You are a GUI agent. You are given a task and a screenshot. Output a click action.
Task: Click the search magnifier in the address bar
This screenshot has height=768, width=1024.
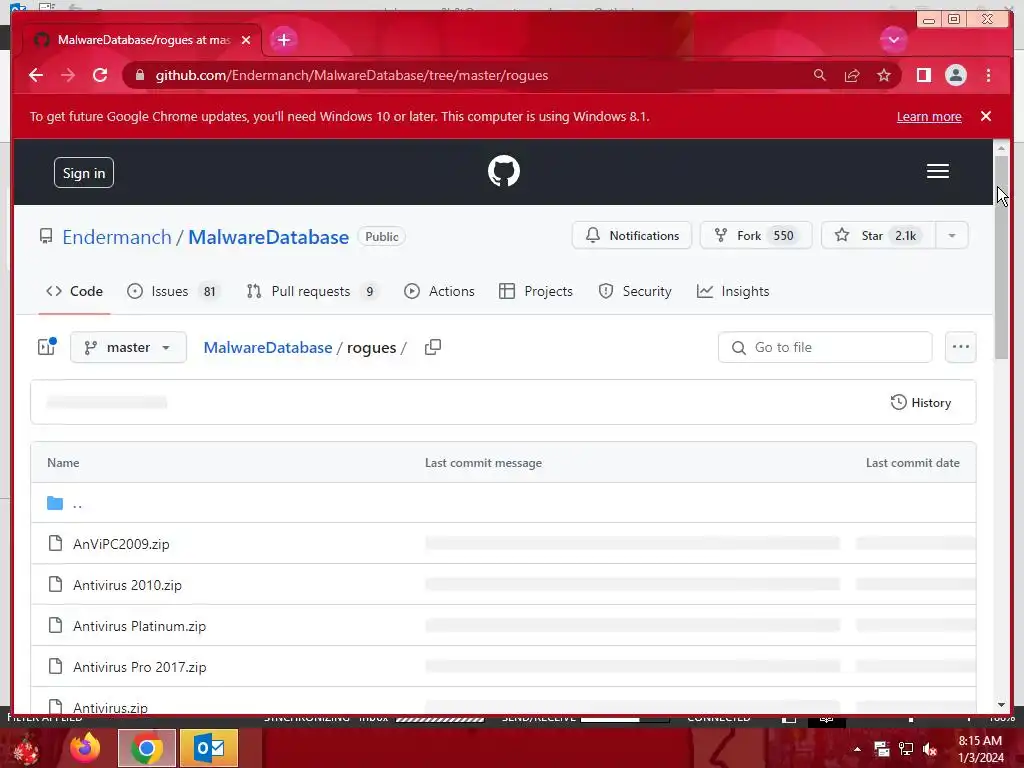(820, 75)
